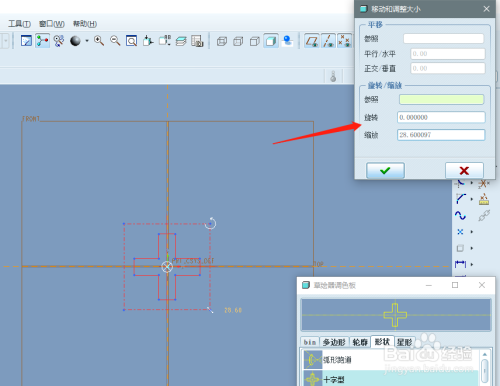Select the arc tool icon
Screen dimensions: 500x386
tap(461, 199)
